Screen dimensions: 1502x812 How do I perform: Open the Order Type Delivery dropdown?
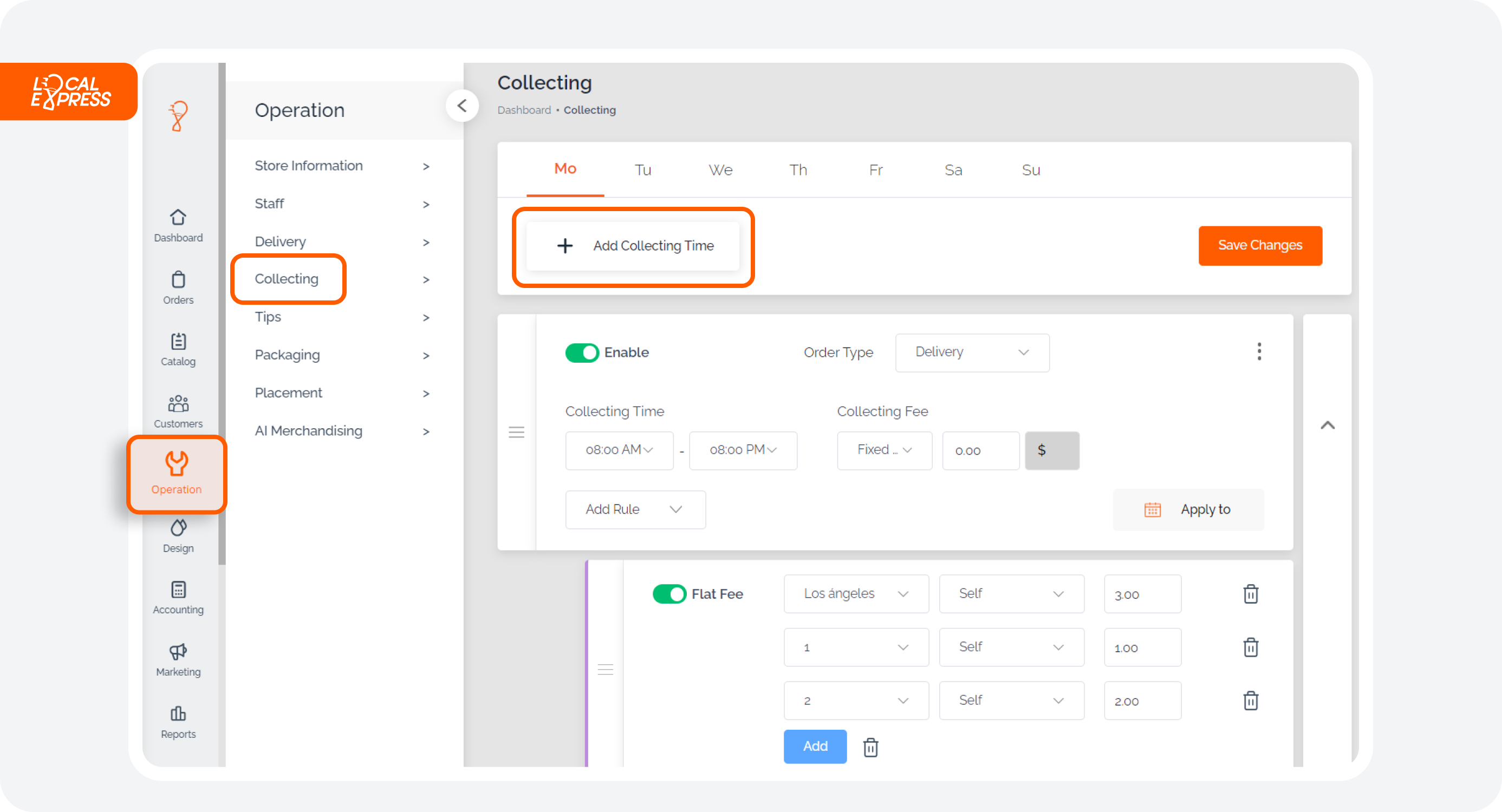pos(972,352)
